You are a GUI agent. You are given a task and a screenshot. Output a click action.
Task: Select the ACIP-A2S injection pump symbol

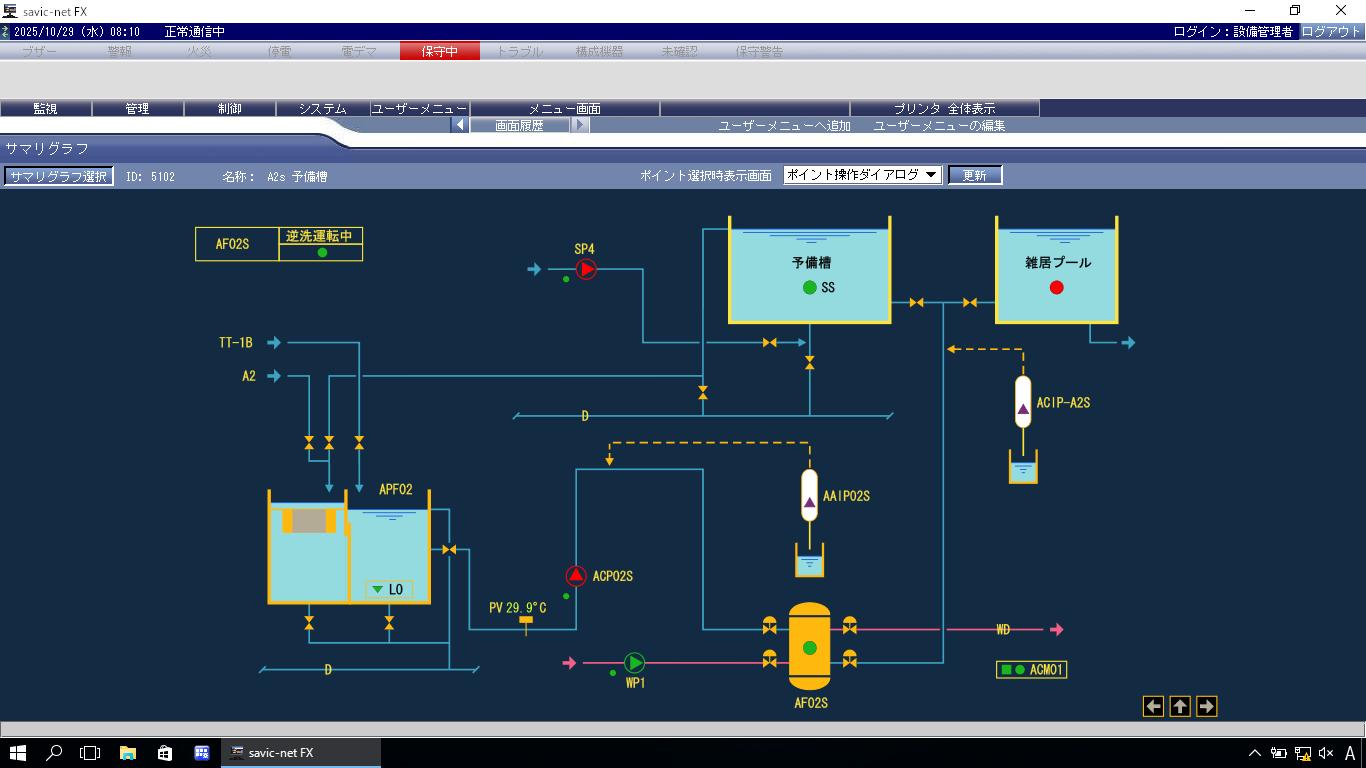pos(1022,402)
